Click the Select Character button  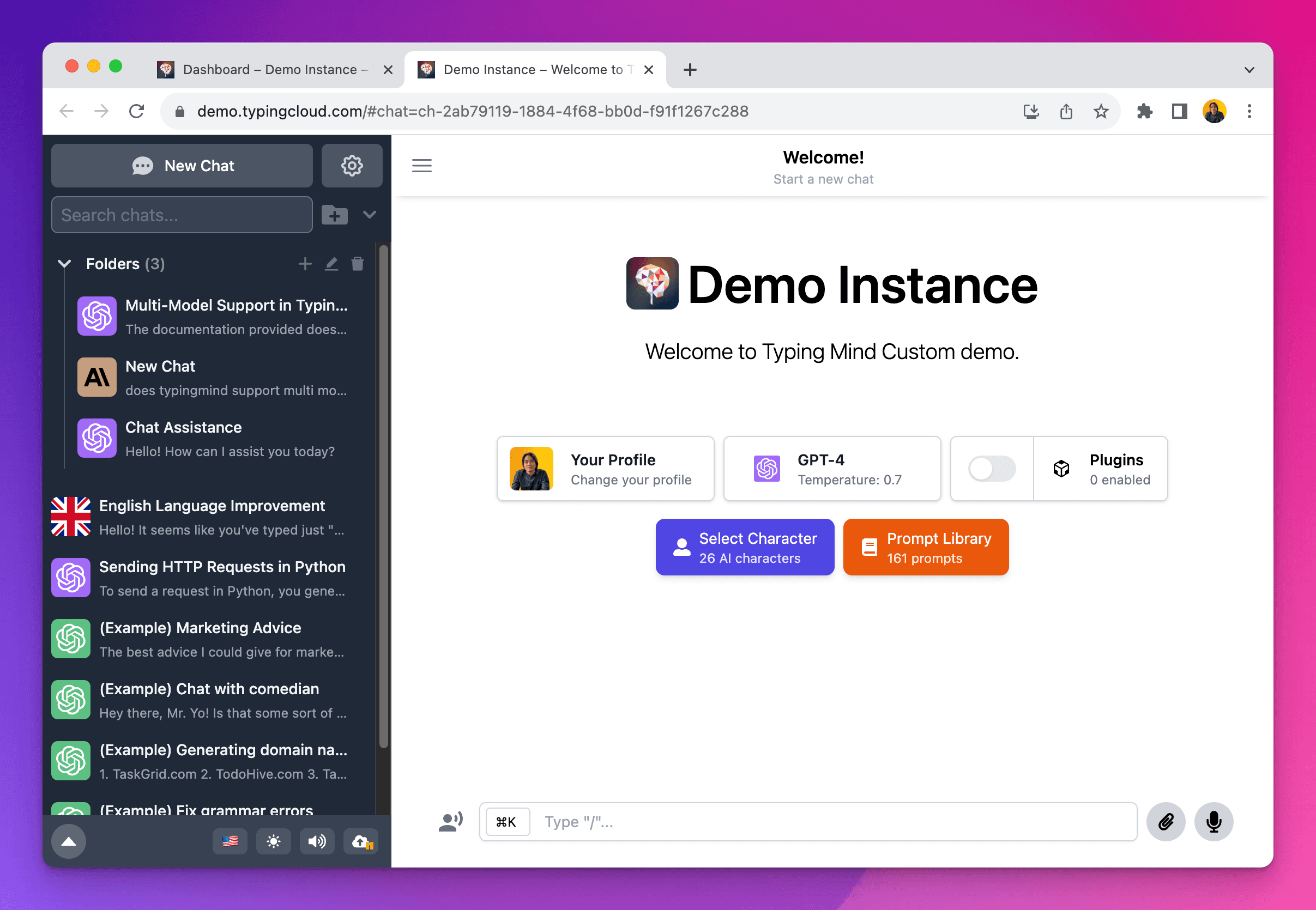[x=745, y=547]
